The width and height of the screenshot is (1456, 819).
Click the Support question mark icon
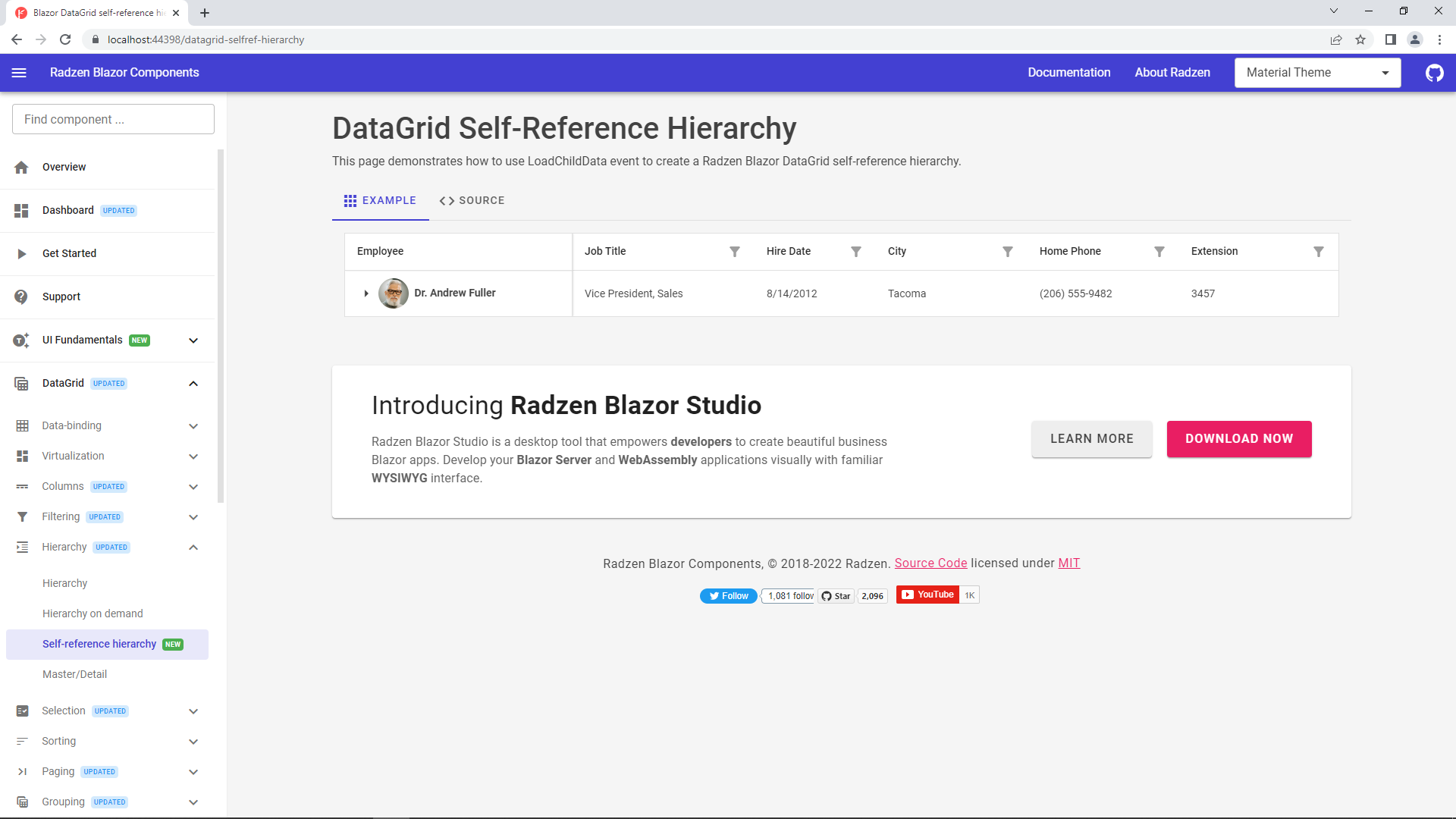[21, 297]
